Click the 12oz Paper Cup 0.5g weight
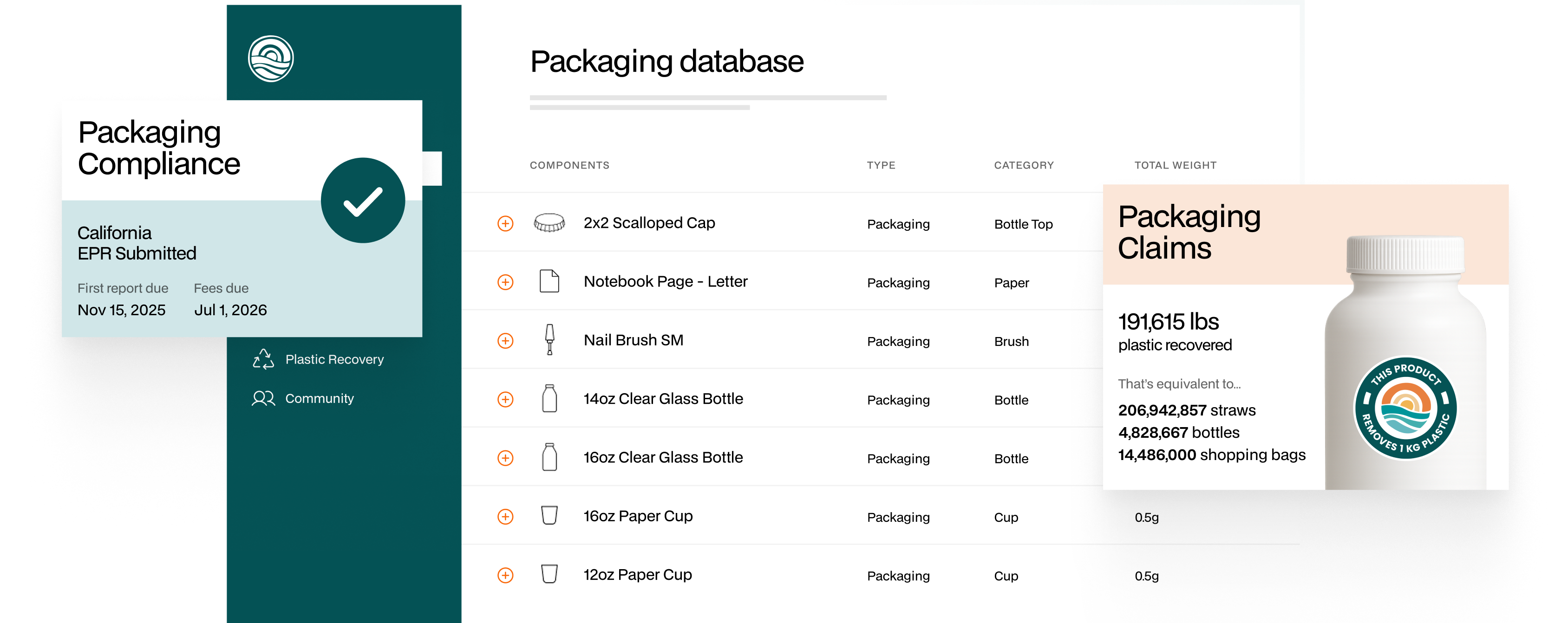The image size is (1568, 623). click(1146, 576)
